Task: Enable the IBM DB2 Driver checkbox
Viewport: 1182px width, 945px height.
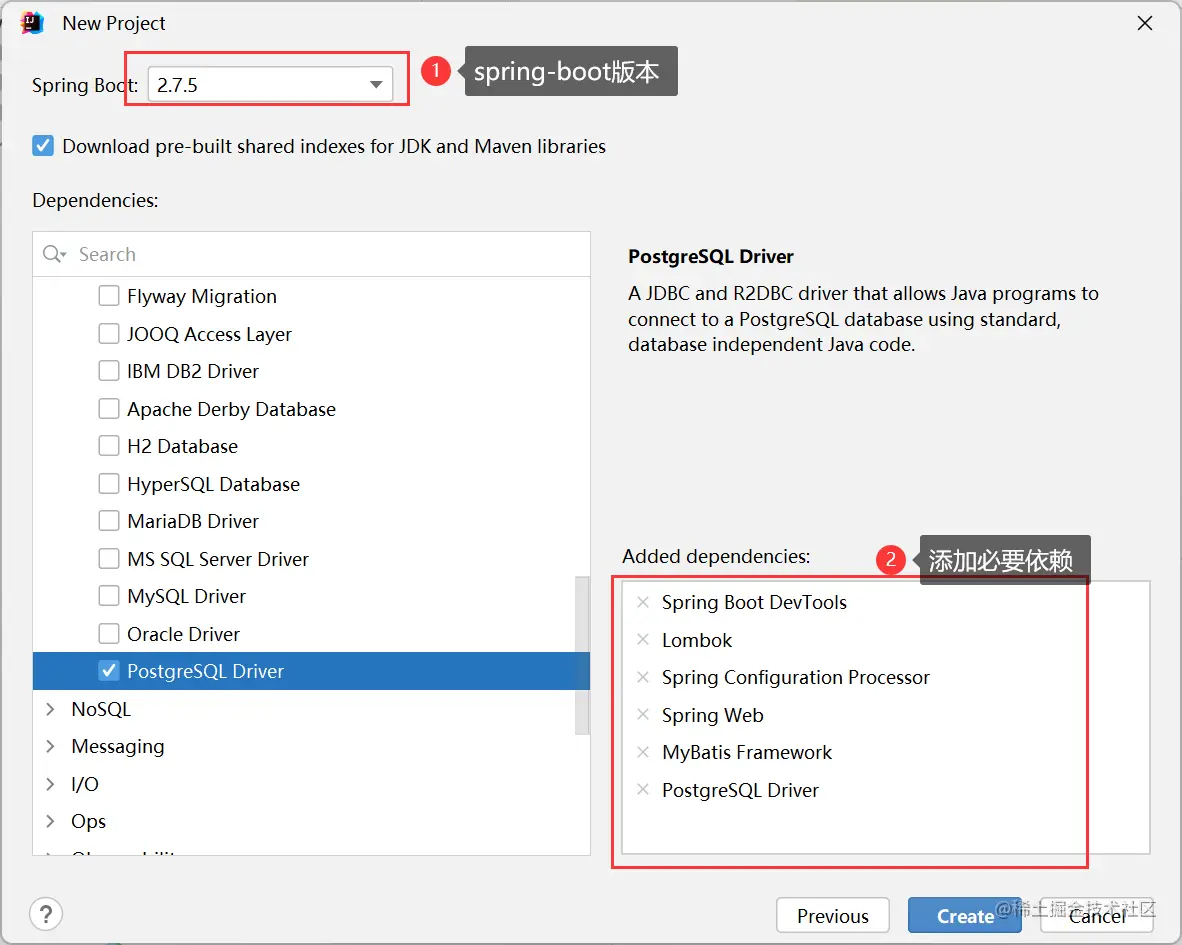Action: 109,371
